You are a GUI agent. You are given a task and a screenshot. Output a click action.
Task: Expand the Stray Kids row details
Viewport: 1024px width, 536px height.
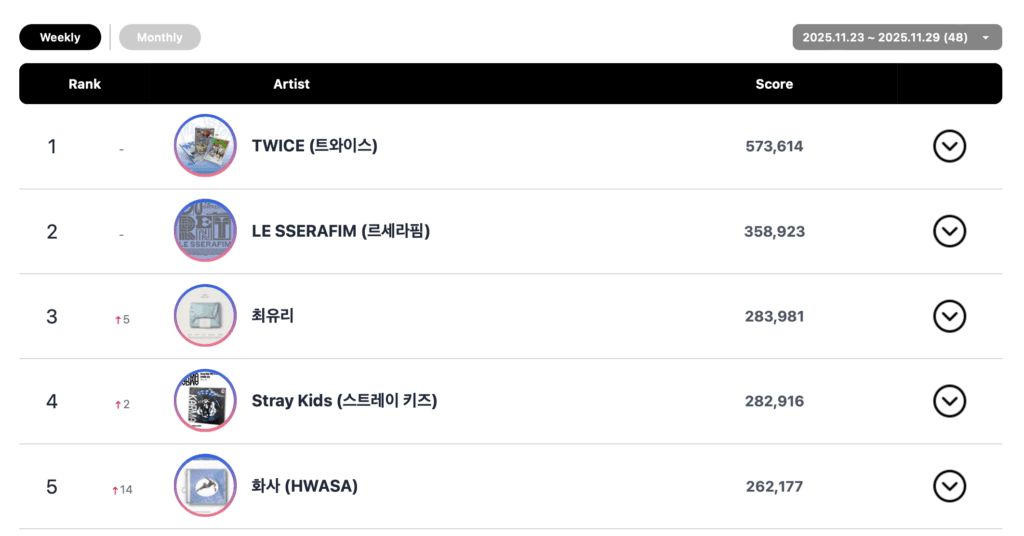click(x=949, y=401)
